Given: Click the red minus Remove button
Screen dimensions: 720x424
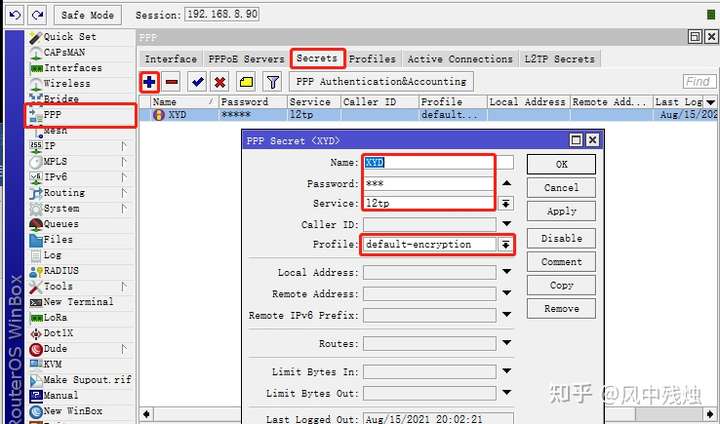Looking at the screenshot, I should pyautogui.click(x=172, y=82).
